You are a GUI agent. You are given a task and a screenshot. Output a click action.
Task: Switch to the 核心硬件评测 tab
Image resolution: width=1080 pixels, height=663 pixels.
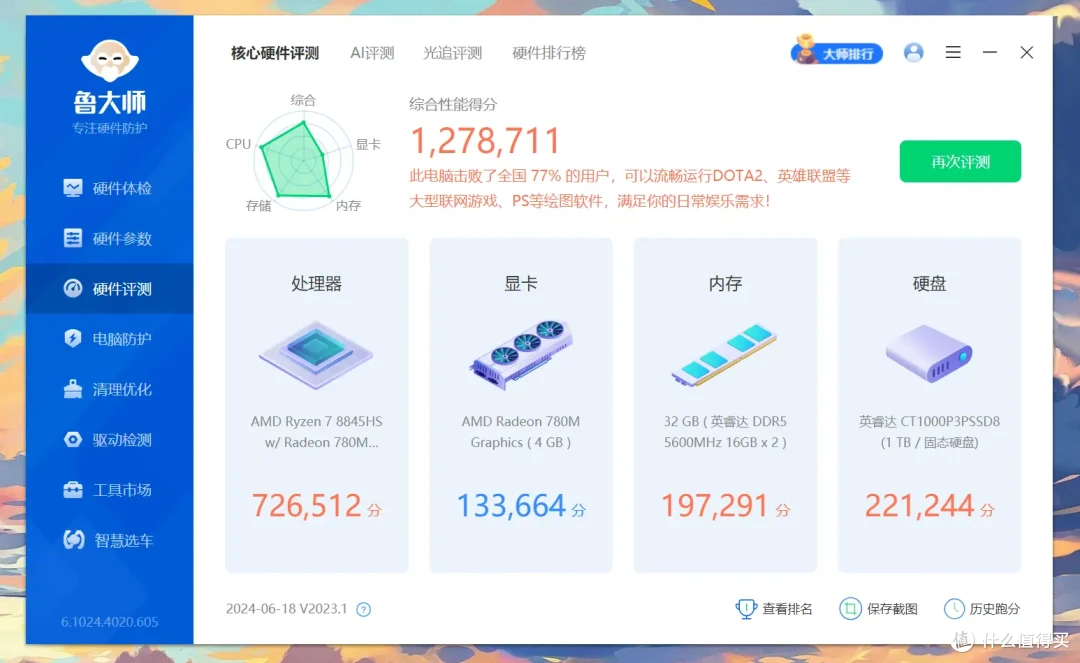tap(275, 53)
